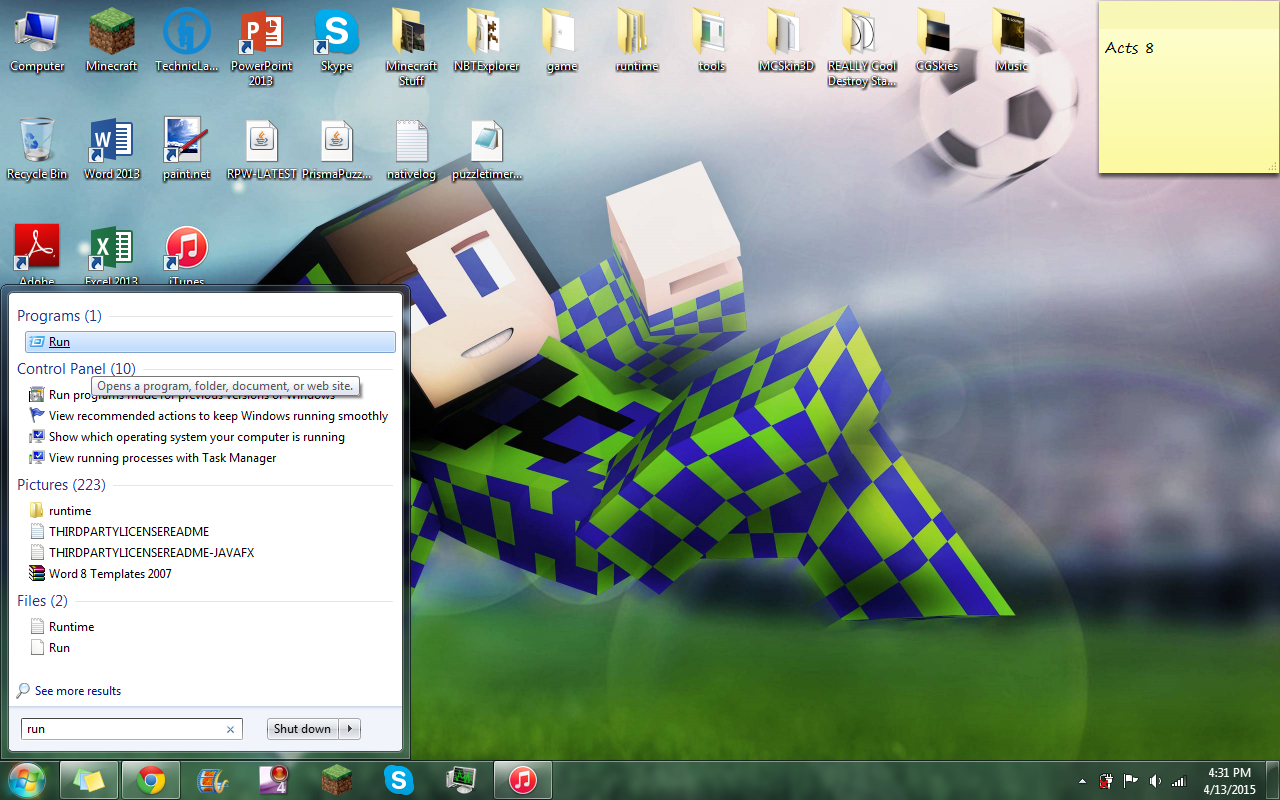Viewport: 1280px width, 800px height.
Task: Select the game folder on the desktop
Action: [x=562, y=40]
